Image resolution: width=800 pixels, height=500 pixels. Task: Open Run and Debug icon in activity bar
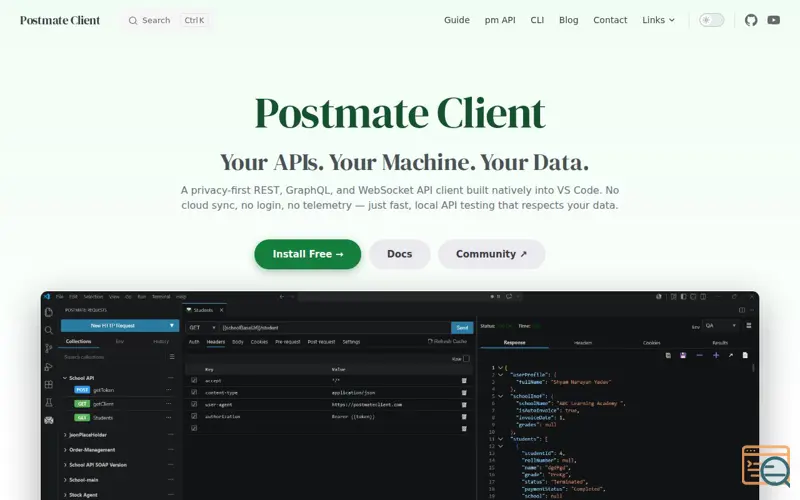[x=49, y=366]
